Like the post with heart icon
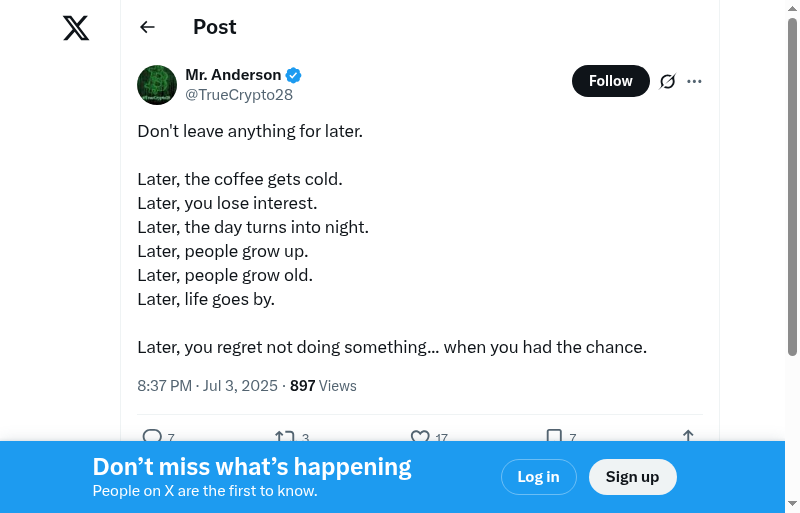800x513 pixels. pos(420,436)
